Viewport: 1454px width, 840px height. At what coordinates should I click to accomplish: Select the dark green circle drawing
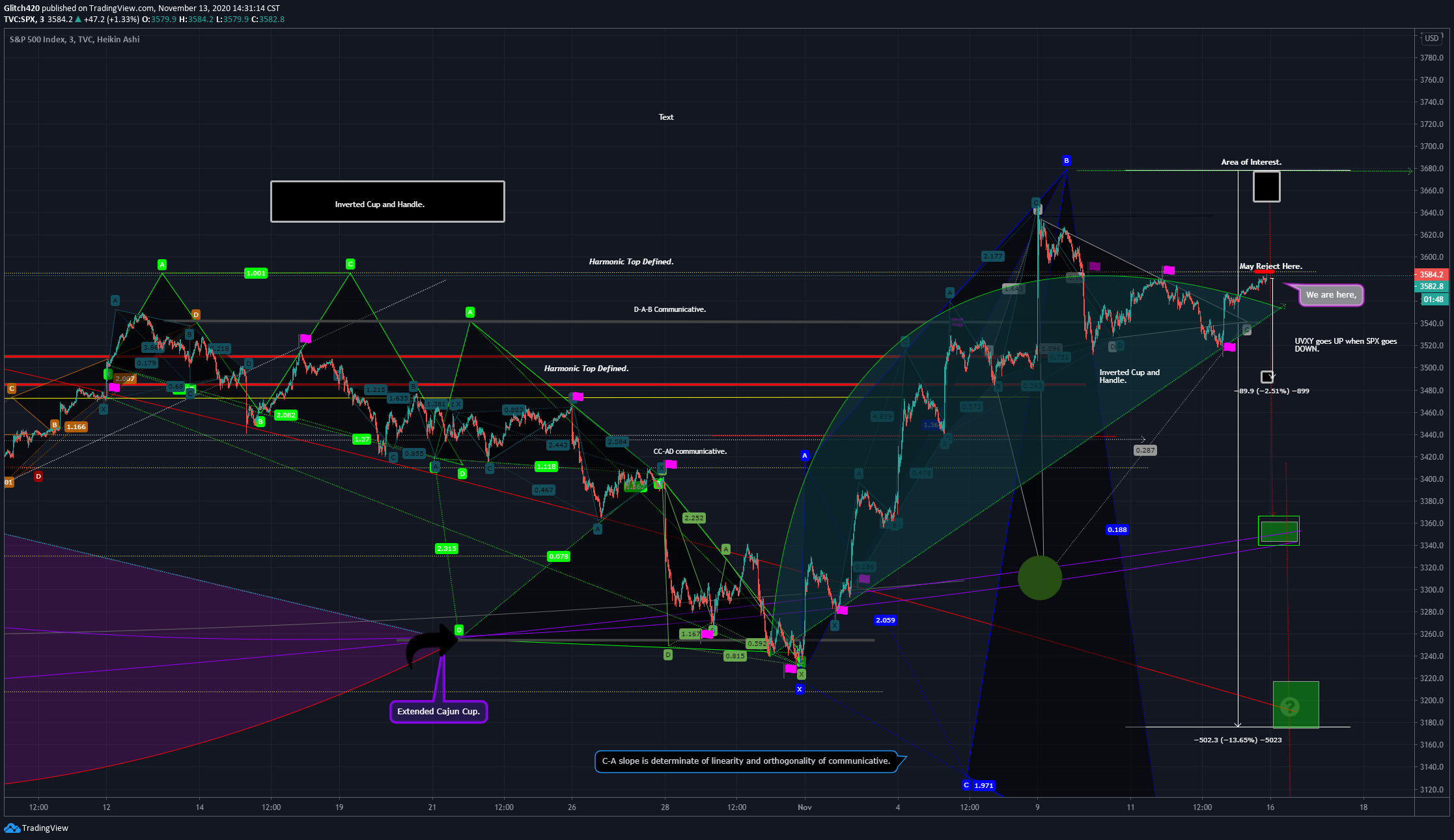[x=1040, y=578]
